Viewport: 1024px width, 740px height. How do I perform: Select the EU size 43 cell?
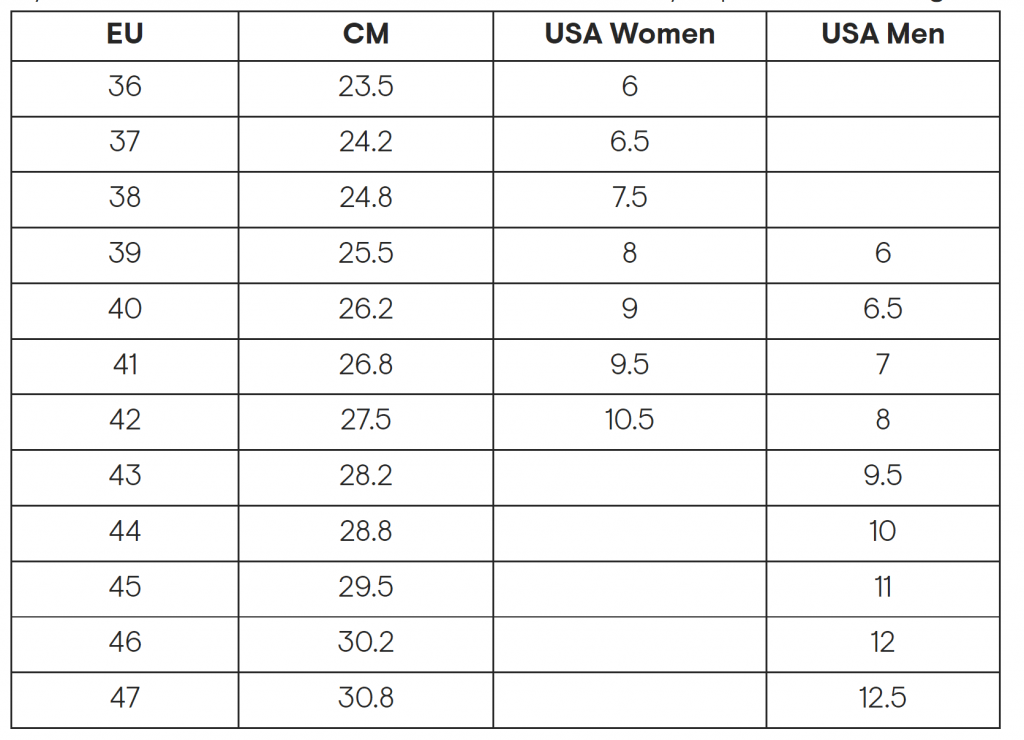tap(125, 477)
